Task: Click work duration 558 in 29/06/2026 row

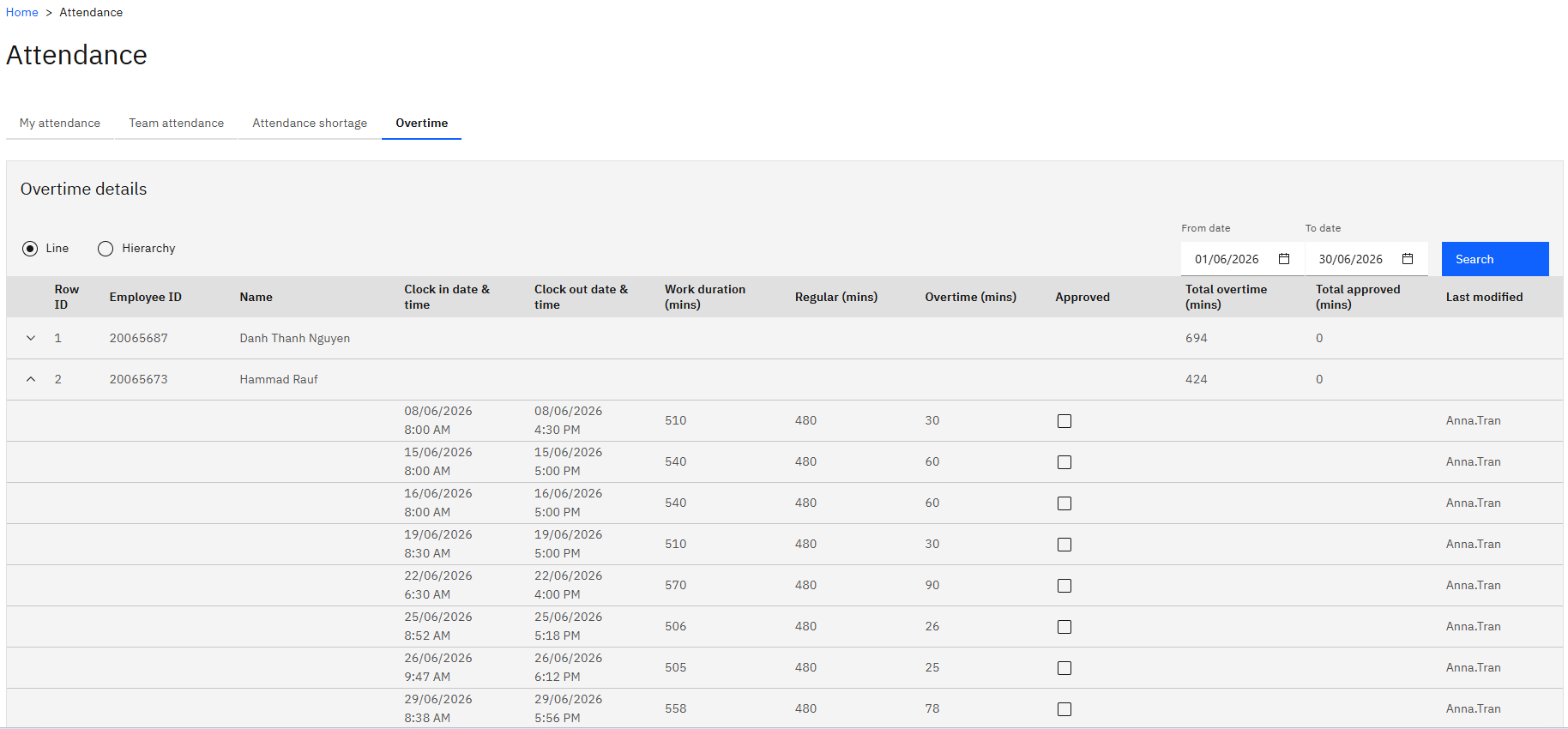Action: [676, 708]
